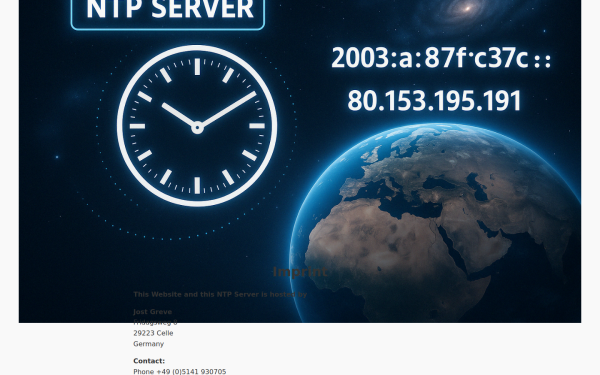Select the 'This Website and this NTP Server' line
Screen dimensions: 600x375
(x=220, y=294)
